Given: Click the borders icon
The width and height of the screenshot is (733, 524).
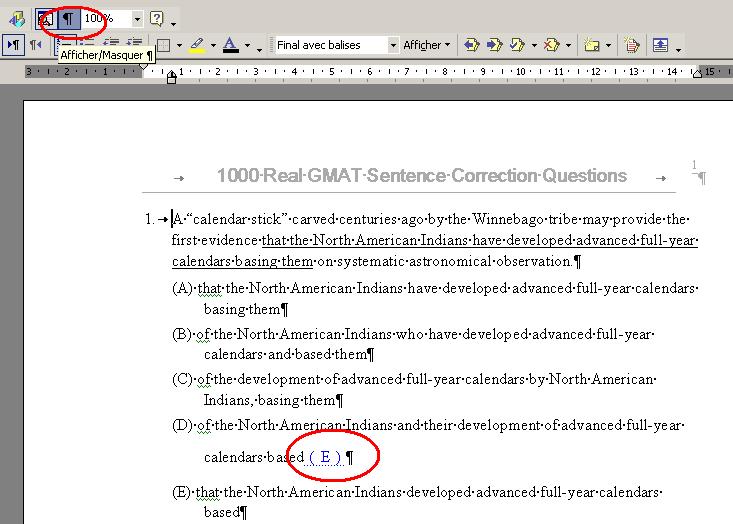Looking at the screenshot, I should (163, 45).
